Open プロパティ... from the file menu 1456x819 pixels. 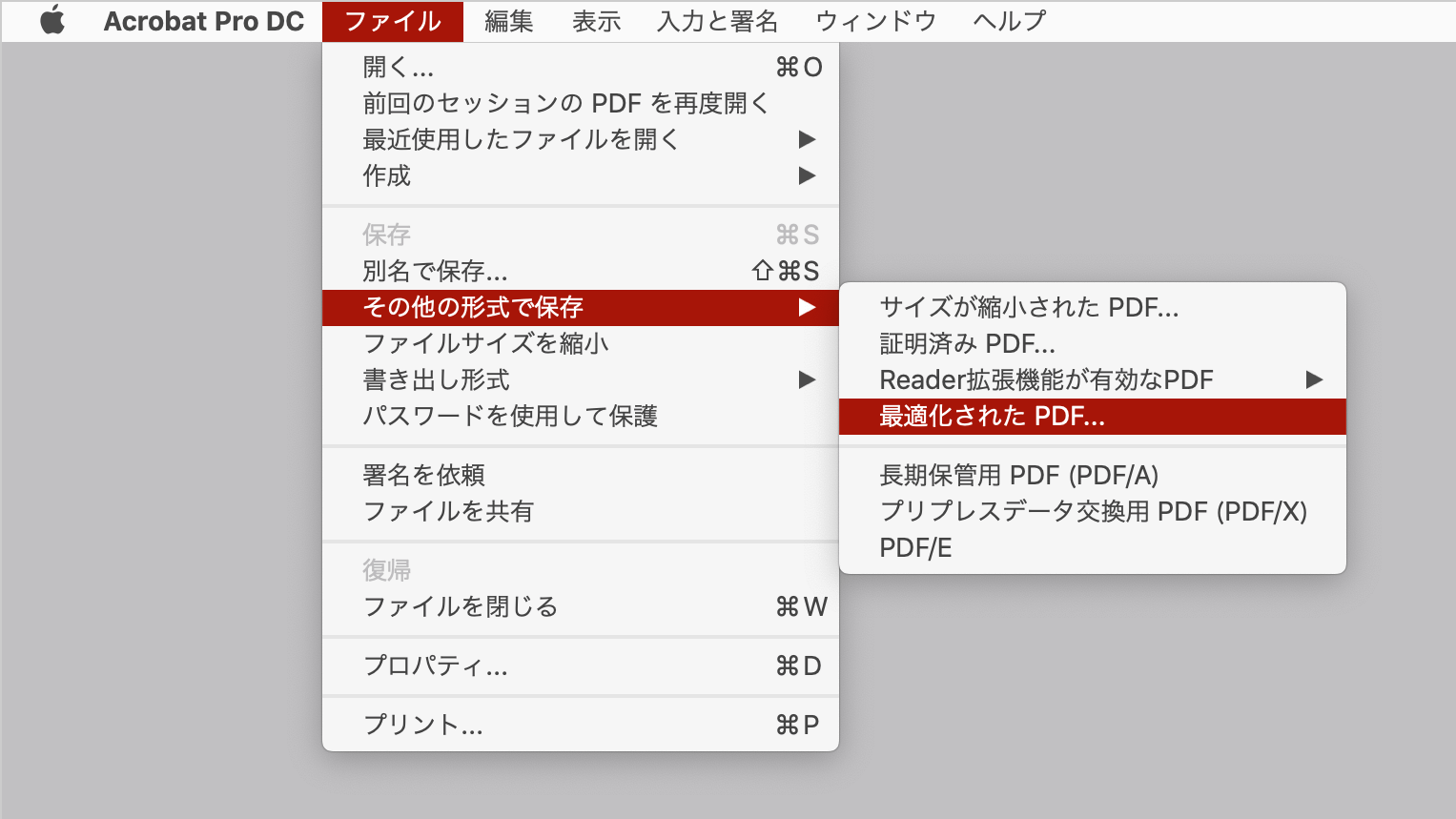click(581, 665)
